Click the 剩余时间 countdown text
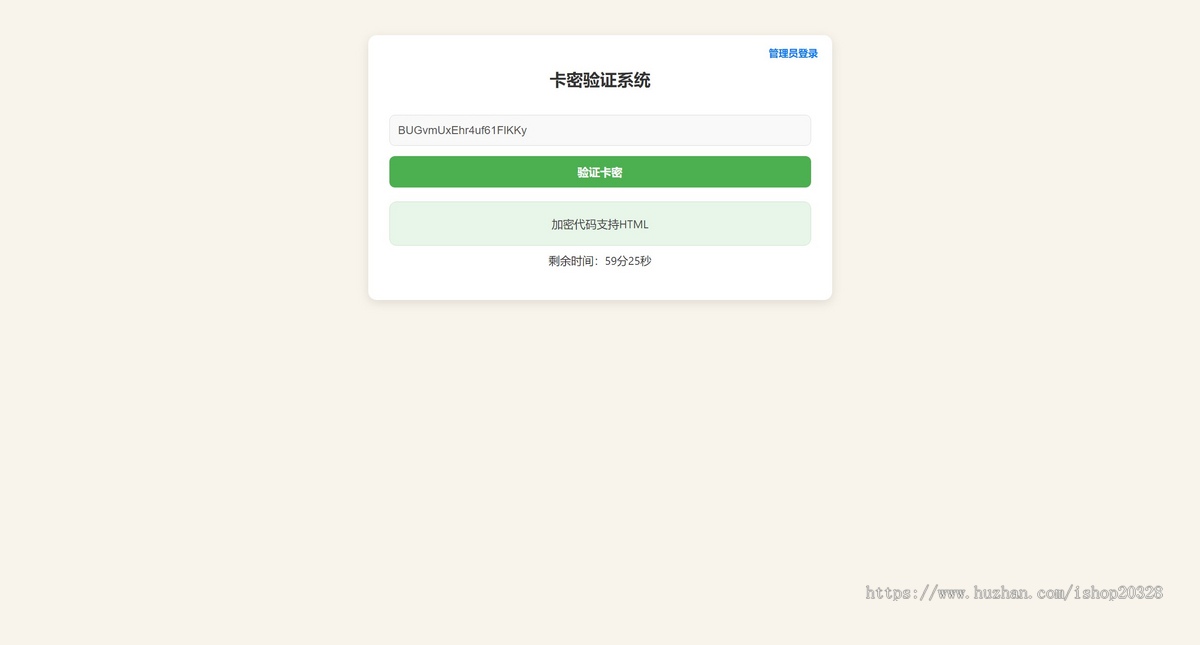The image size is (1200, 645). point(600,261)
